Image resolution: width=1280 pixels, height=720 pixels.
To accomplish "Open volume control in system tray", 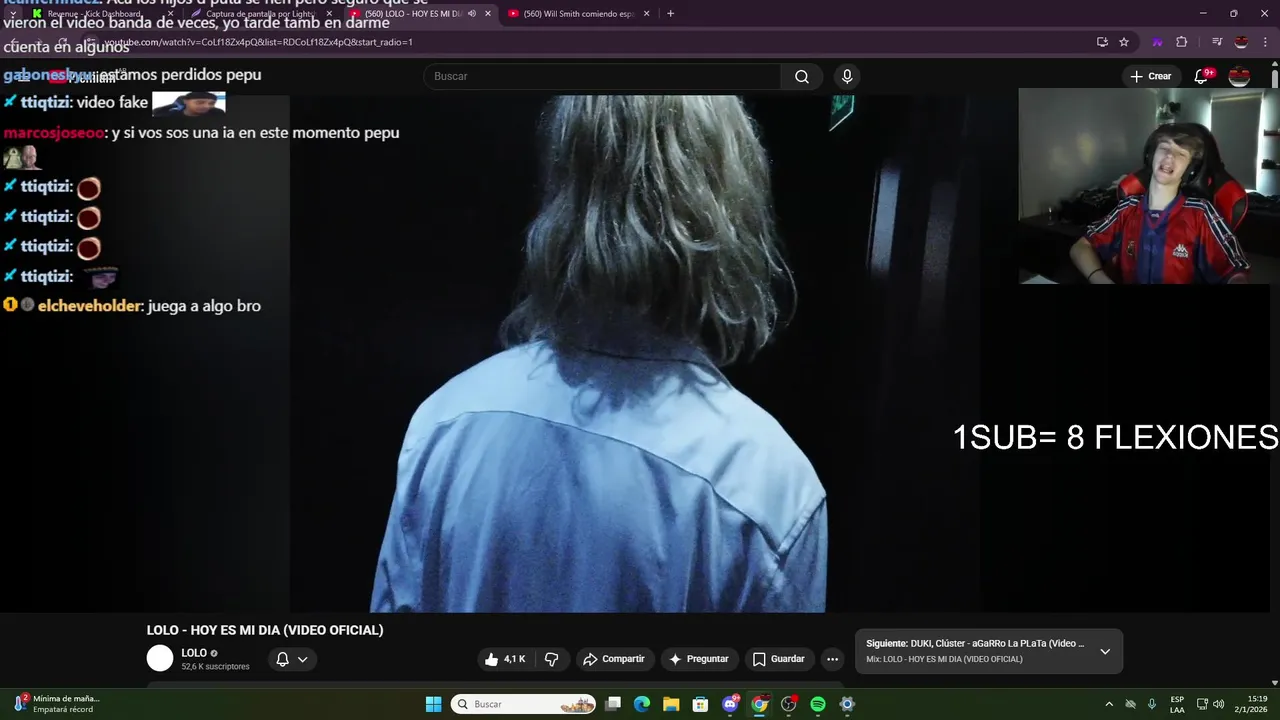I will [1218, 704].
